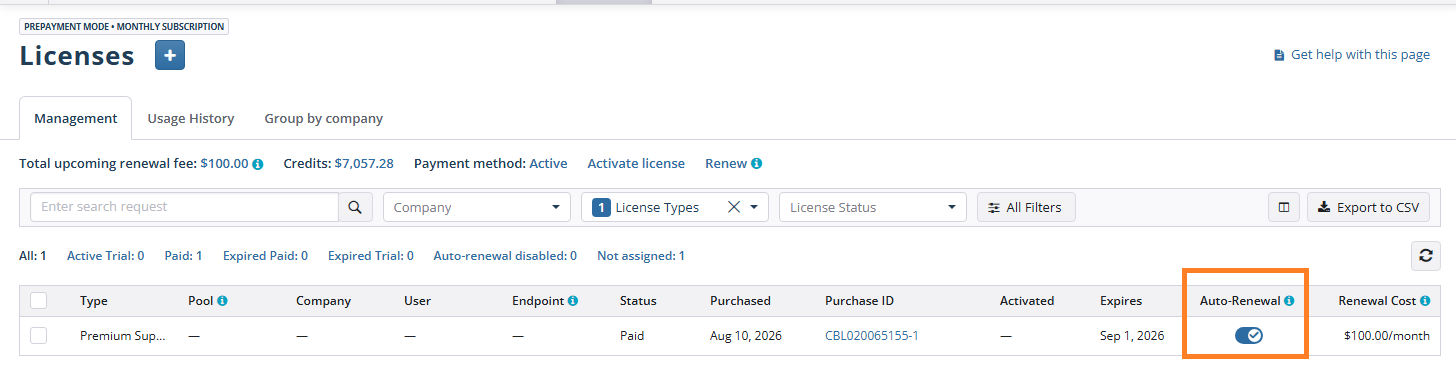Click the Expires column header
Screen dimensions: 1456x371
tap(1121, 300)
